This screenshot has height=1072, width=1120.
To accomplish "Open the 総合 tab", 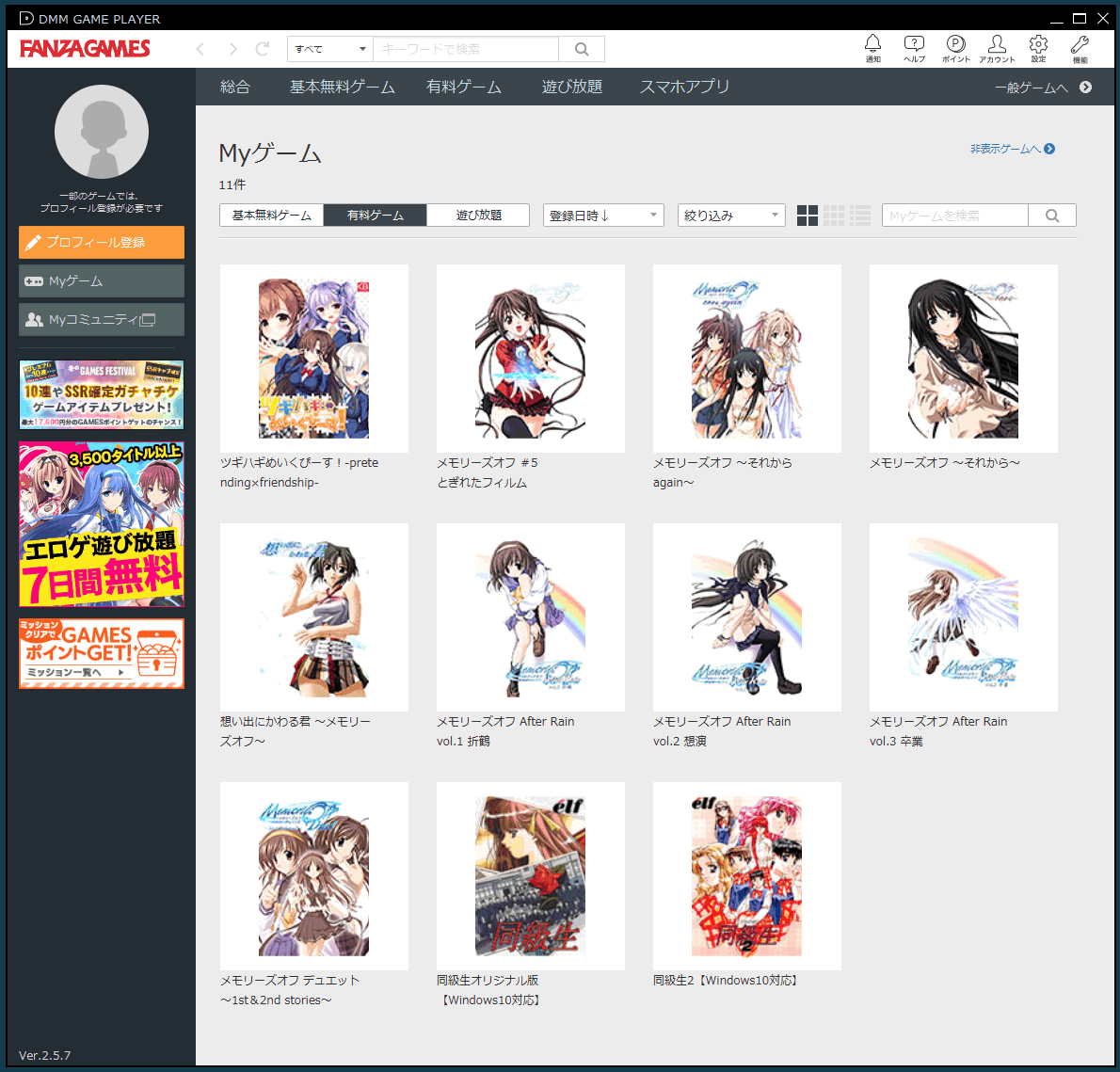I will [235, 88].
